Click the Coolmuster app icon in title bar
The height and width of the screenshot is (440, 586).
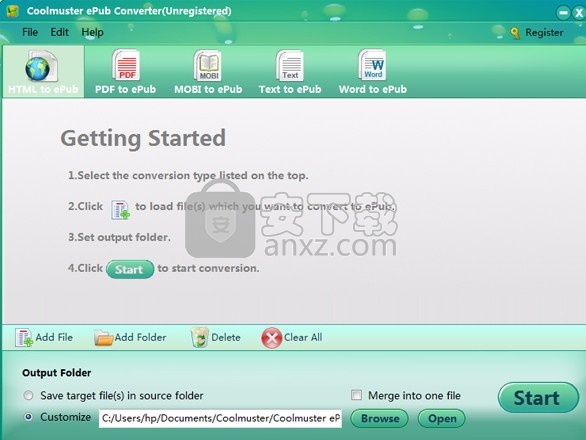(x=12, y=11)
